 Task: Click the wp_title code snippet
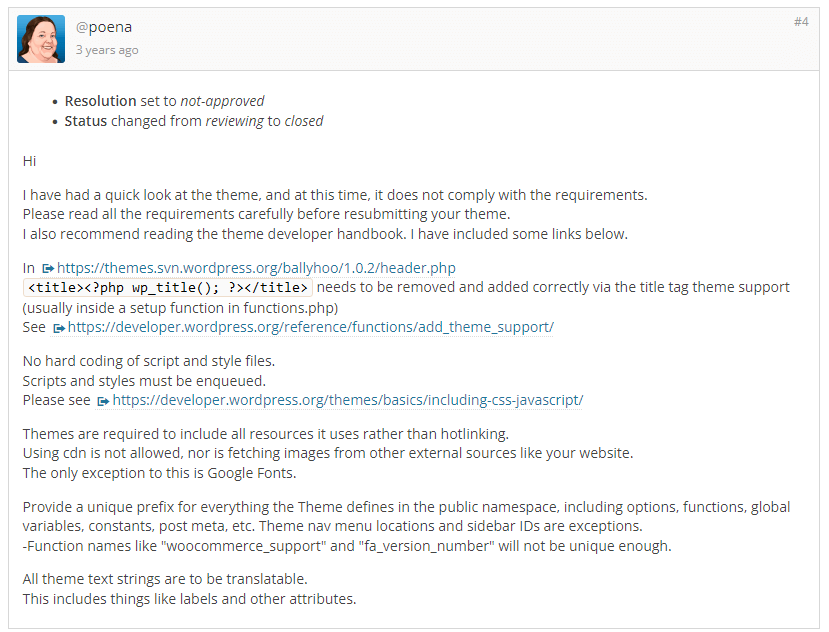tap(168, 288)
